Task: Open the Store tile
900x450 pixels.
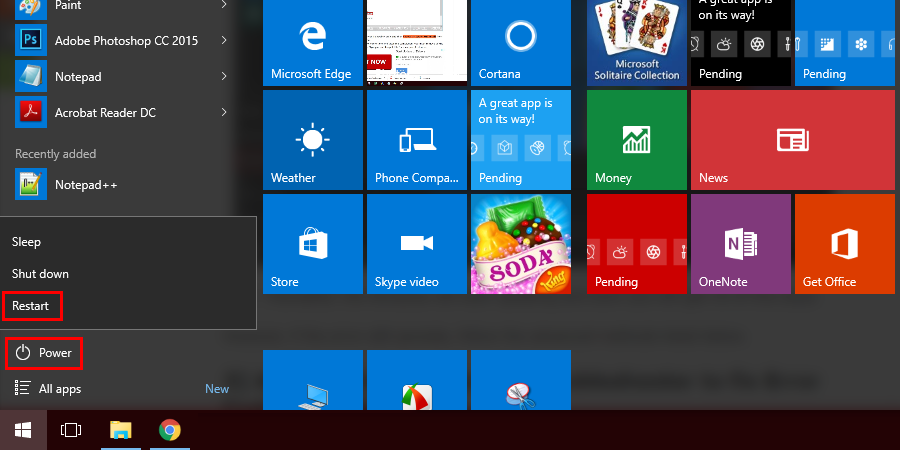Action: pyautogui.click(x=313, y=244)
